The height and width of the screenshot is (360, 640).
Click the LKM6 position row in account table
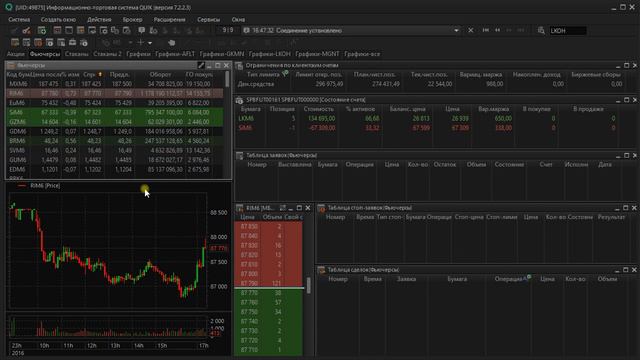pyautogui.click(x=427, y=118)
